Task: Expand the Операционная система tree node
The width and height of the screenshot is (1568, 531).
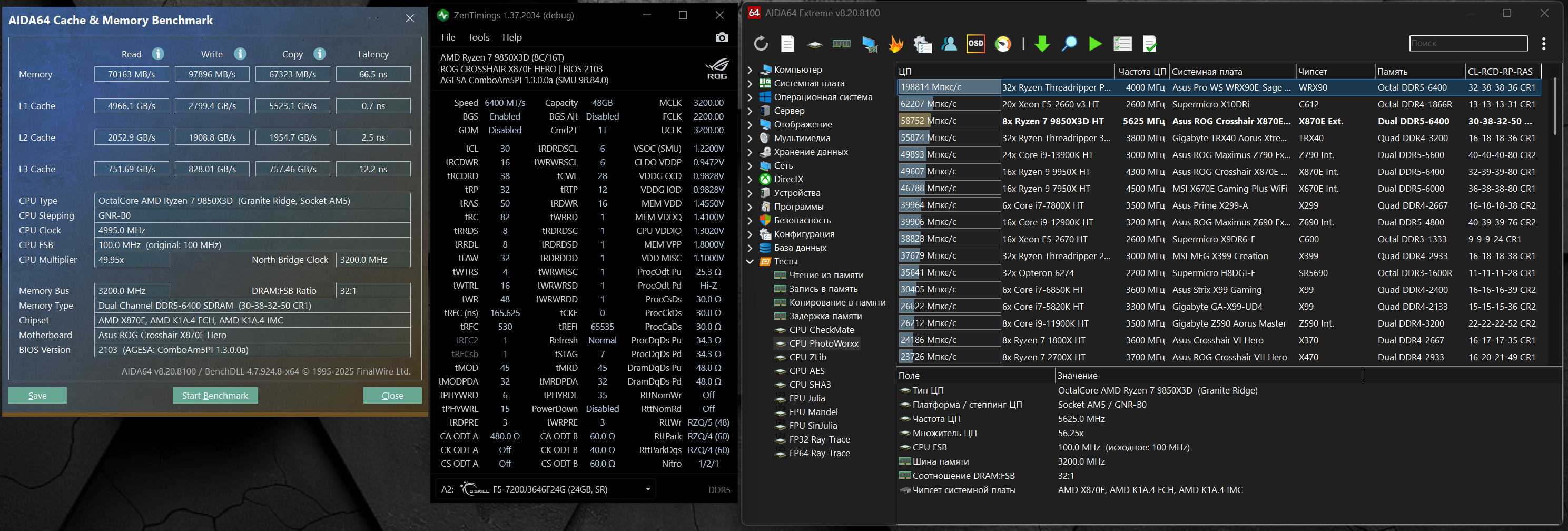Action: click(750, 97)
